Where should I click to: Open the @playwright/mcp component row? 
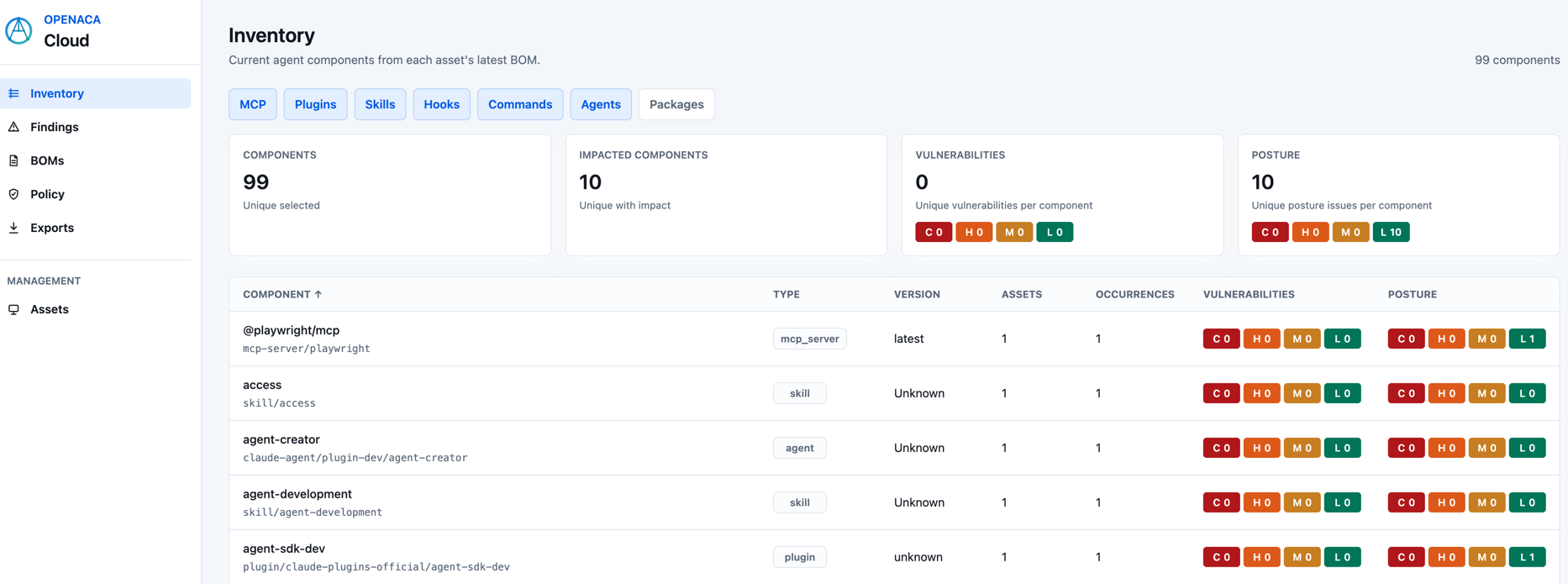click(x=894, y=339)
